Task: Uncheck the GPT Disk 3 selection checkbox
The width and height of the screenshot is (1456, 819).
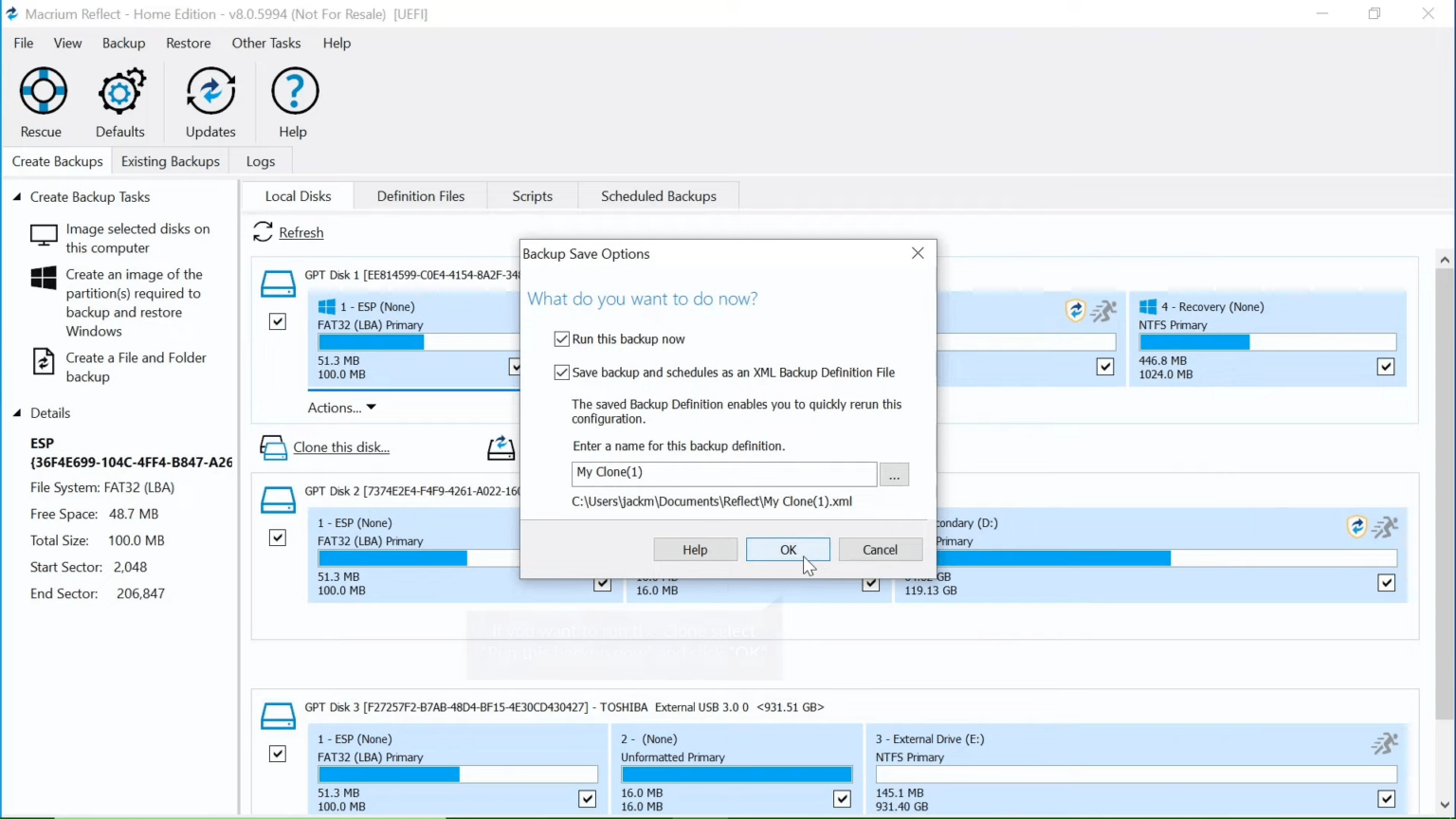Action: pyautogui.click(x=278, y=754)
